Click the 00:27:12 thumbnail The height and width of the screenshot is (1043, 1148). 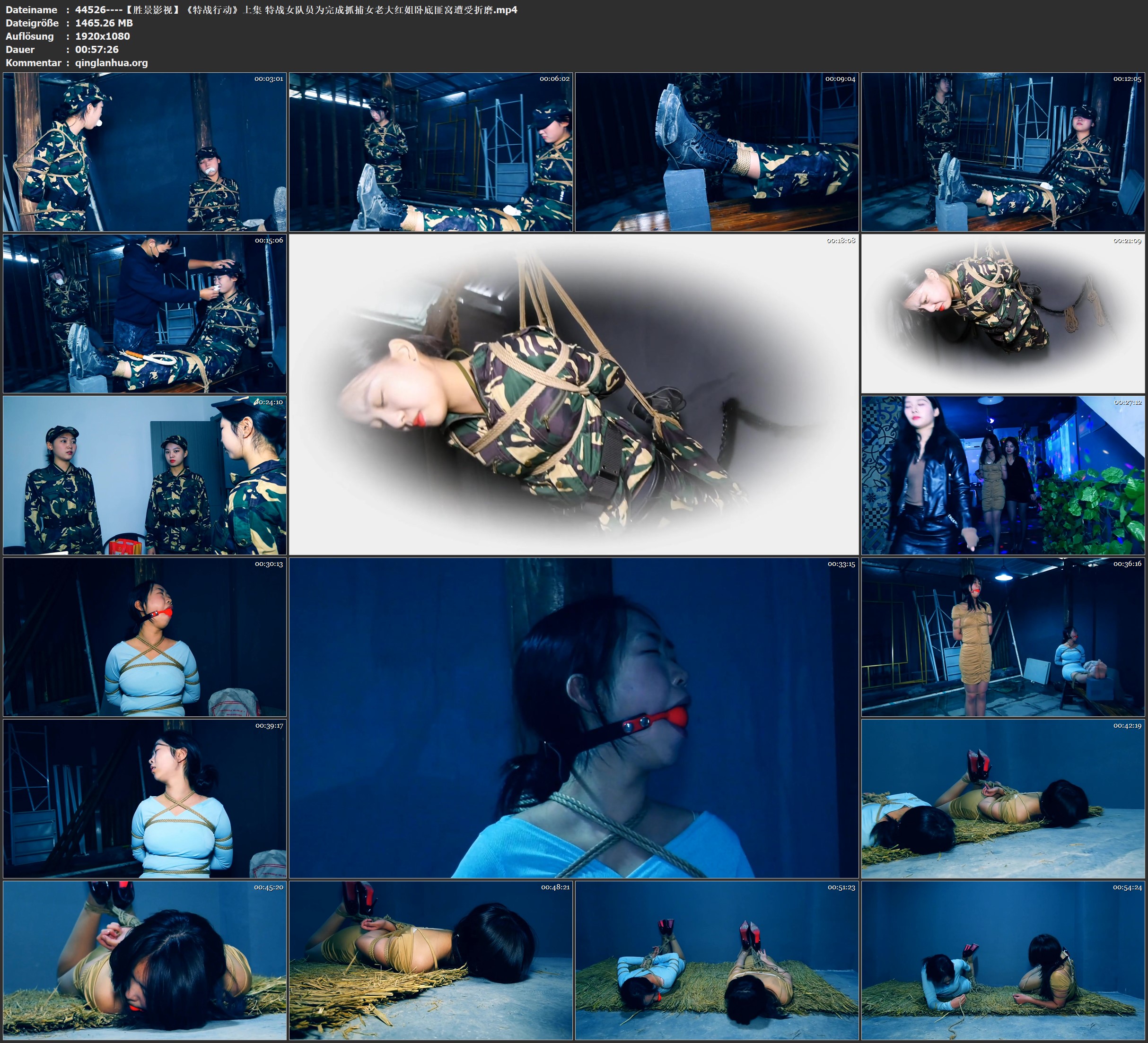click(x=1003, y=475)
